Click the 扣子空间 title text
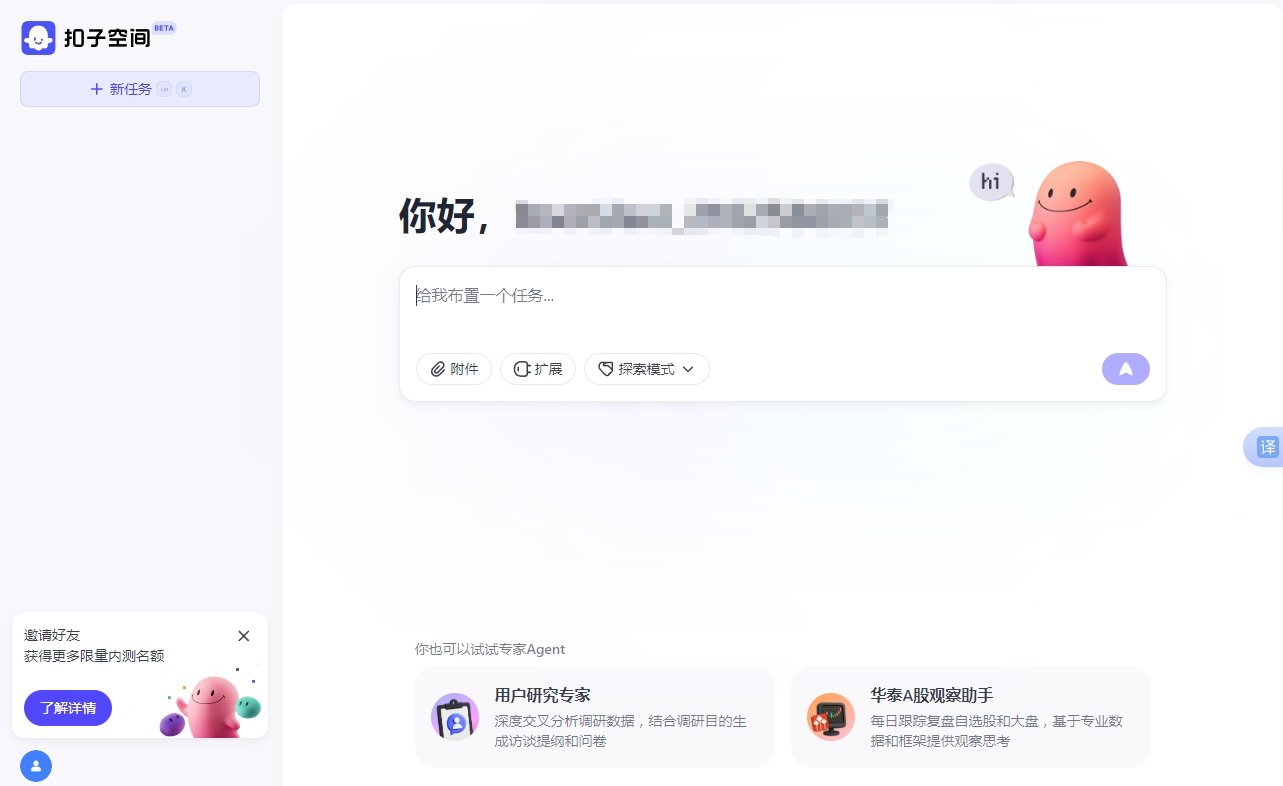Screen dimensions: 1283x786 coord(107,39)
